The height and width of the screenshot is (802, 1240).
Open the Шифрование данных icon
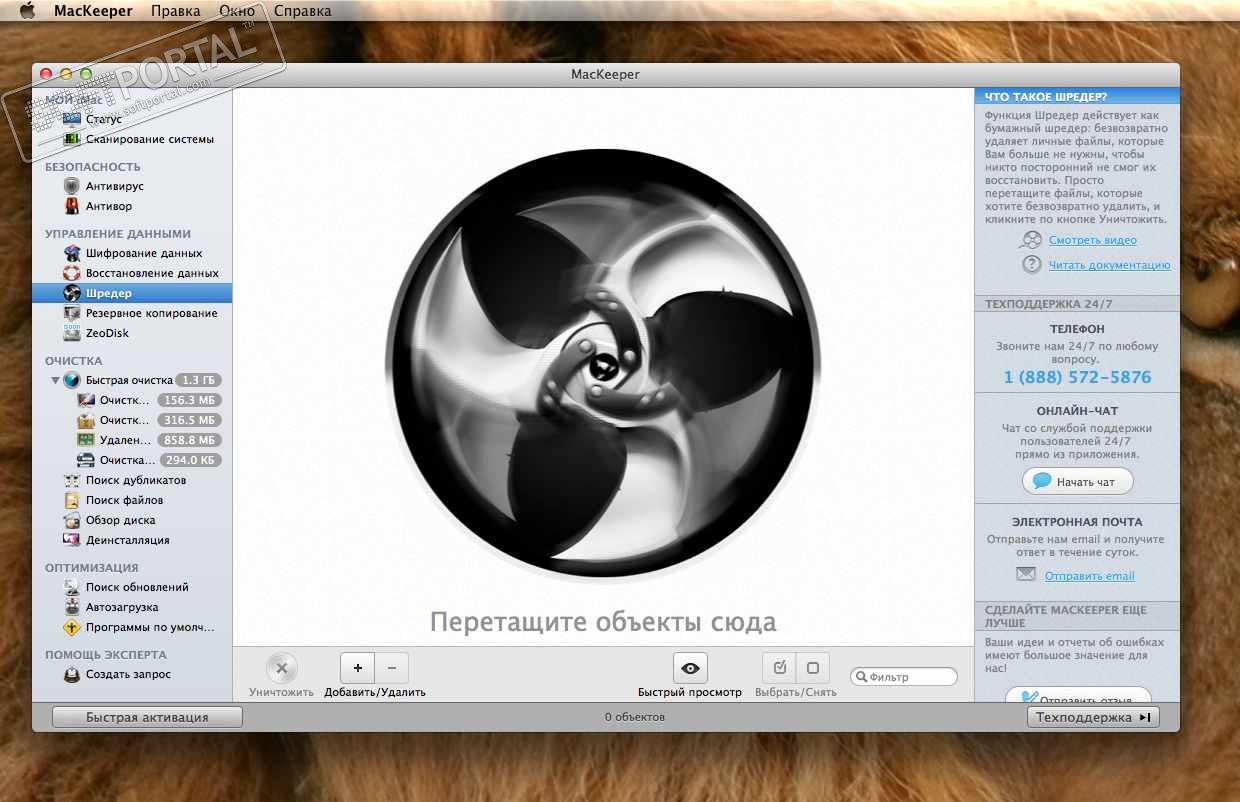click(72, 253)
